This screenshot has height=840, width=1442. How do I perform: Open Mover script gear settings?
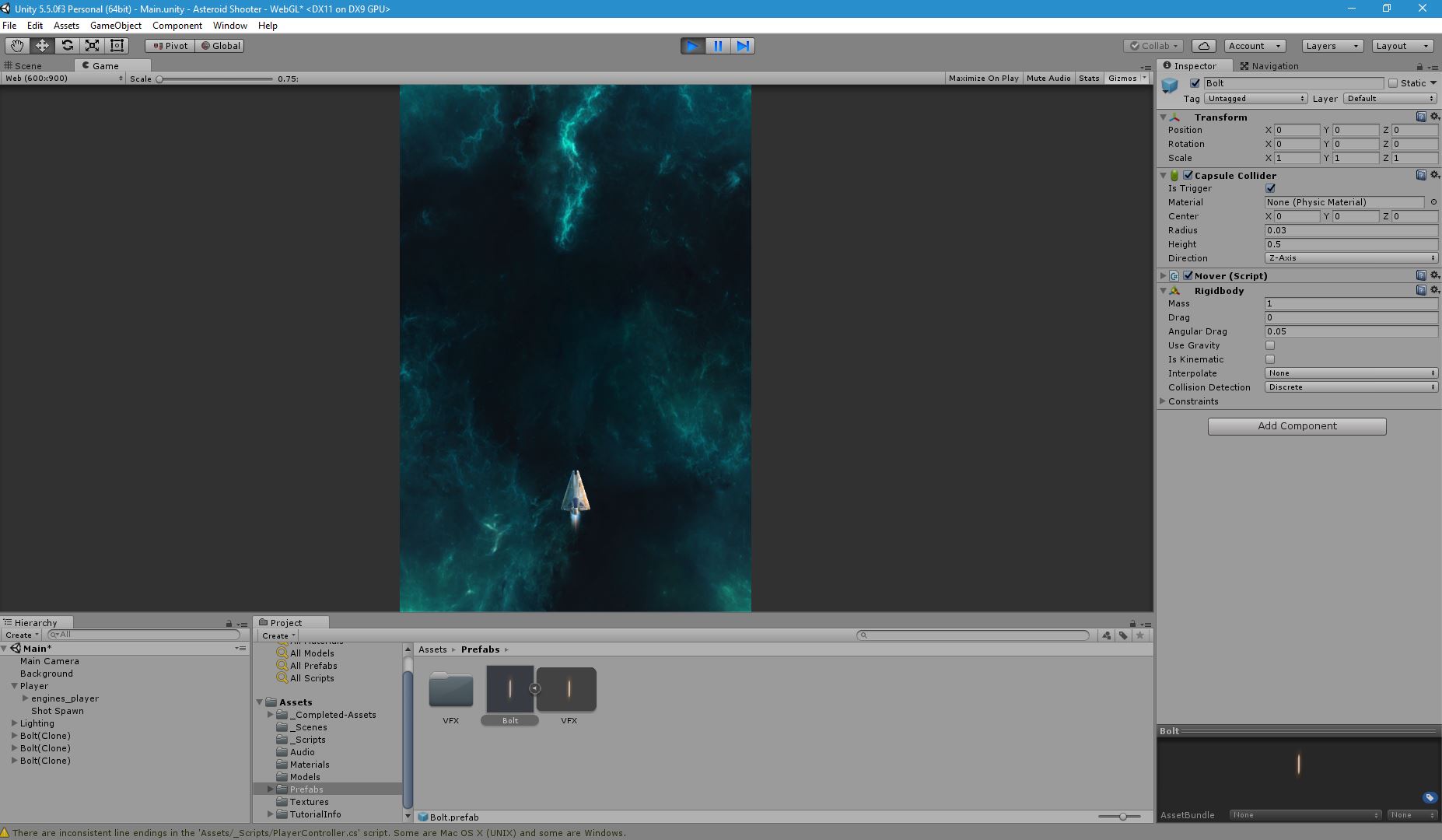click(x=1435, y=275)
